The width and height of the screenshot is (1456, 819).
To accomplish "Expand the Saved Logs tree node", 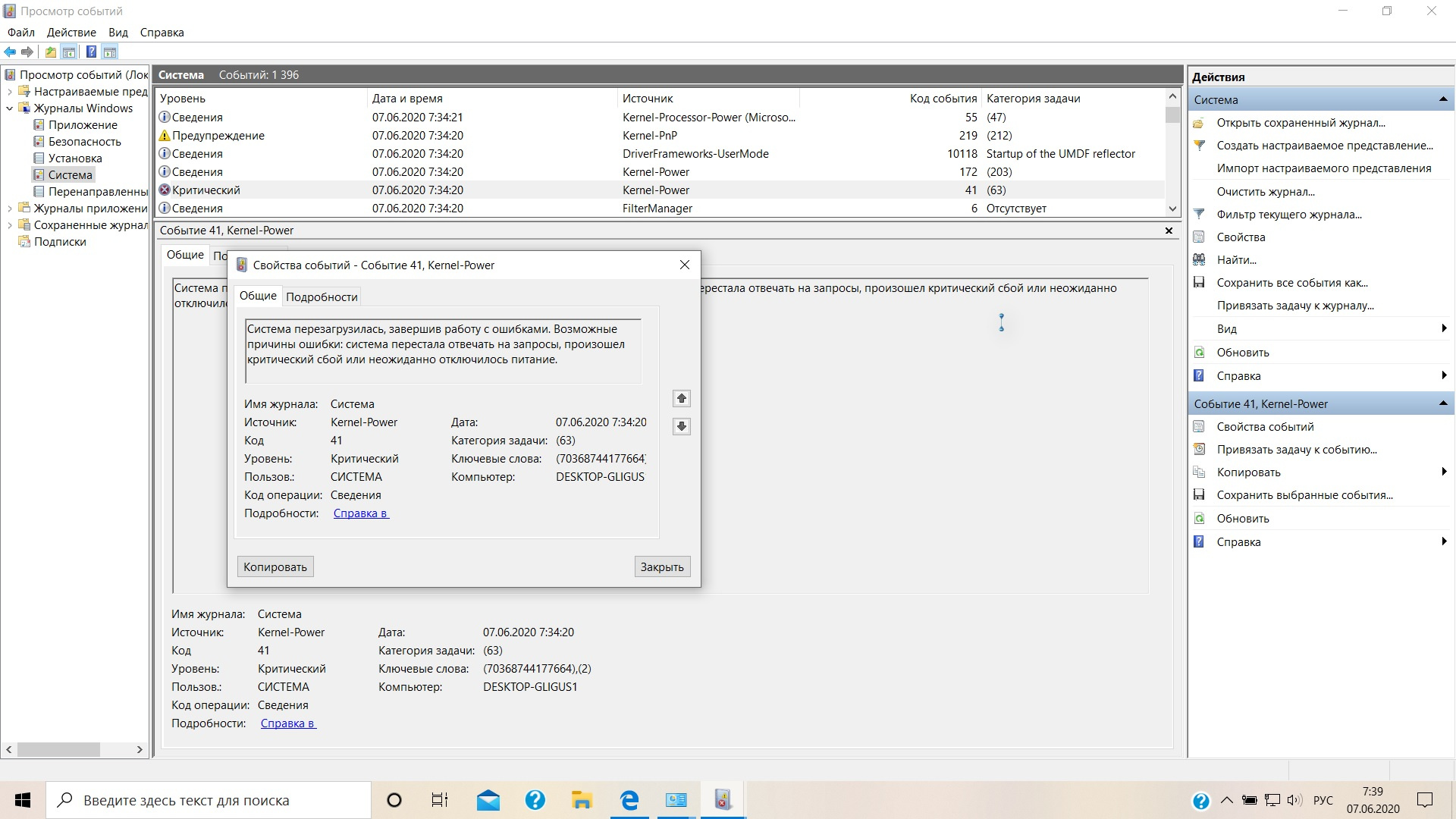I will [10, 225].
